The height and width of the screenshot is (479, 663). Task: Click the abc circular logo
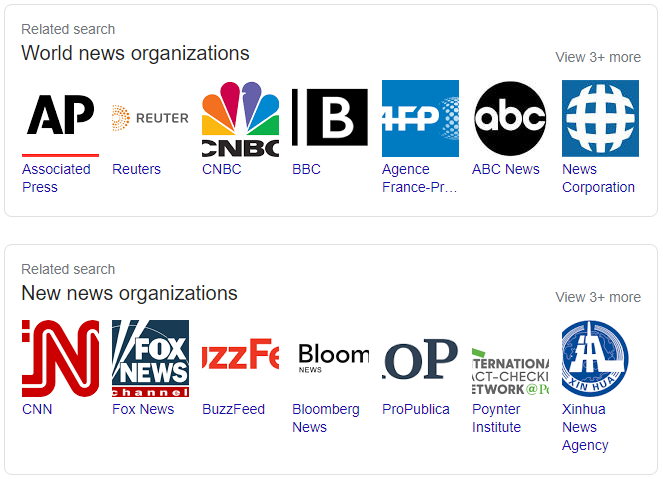[510, 118]
